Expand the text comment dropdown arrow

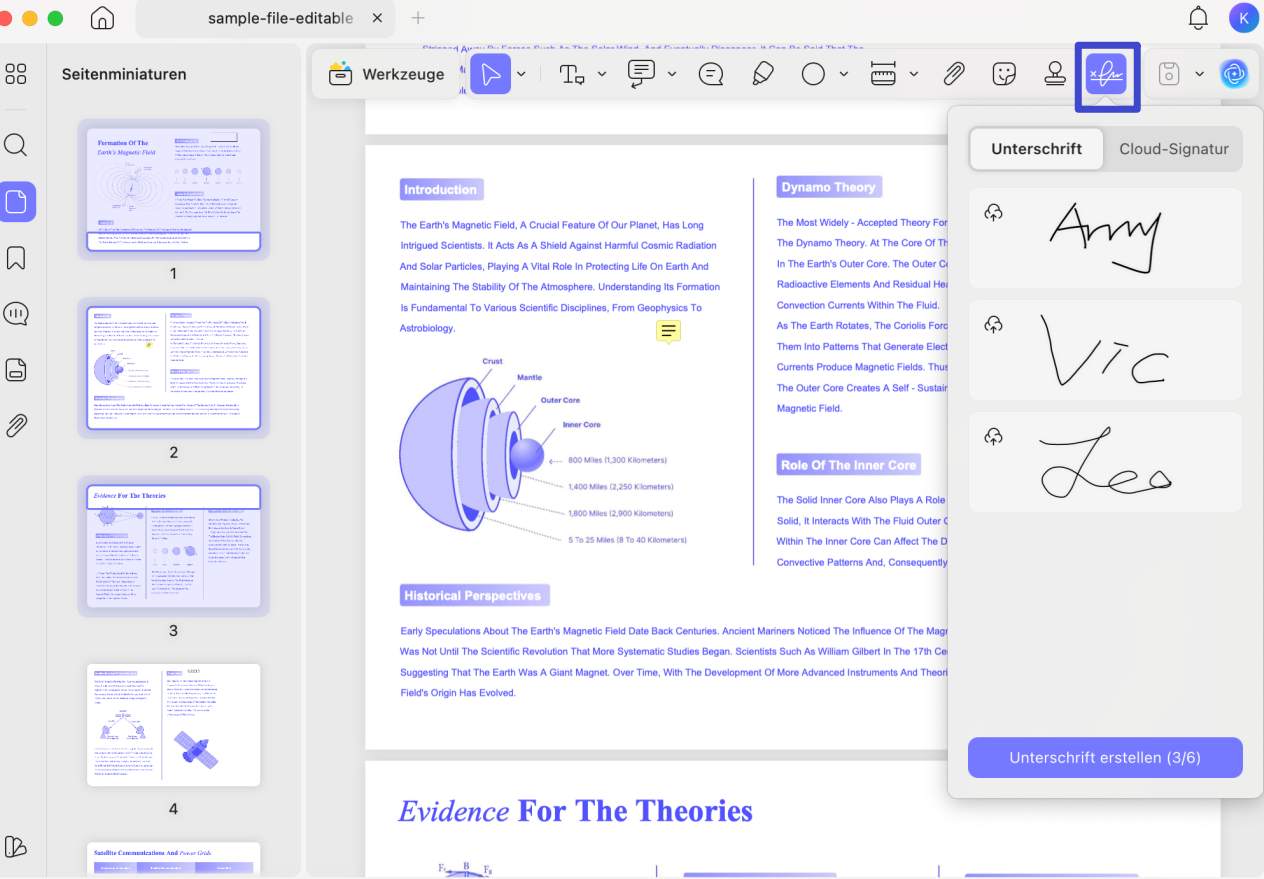(x=672, y=74)
